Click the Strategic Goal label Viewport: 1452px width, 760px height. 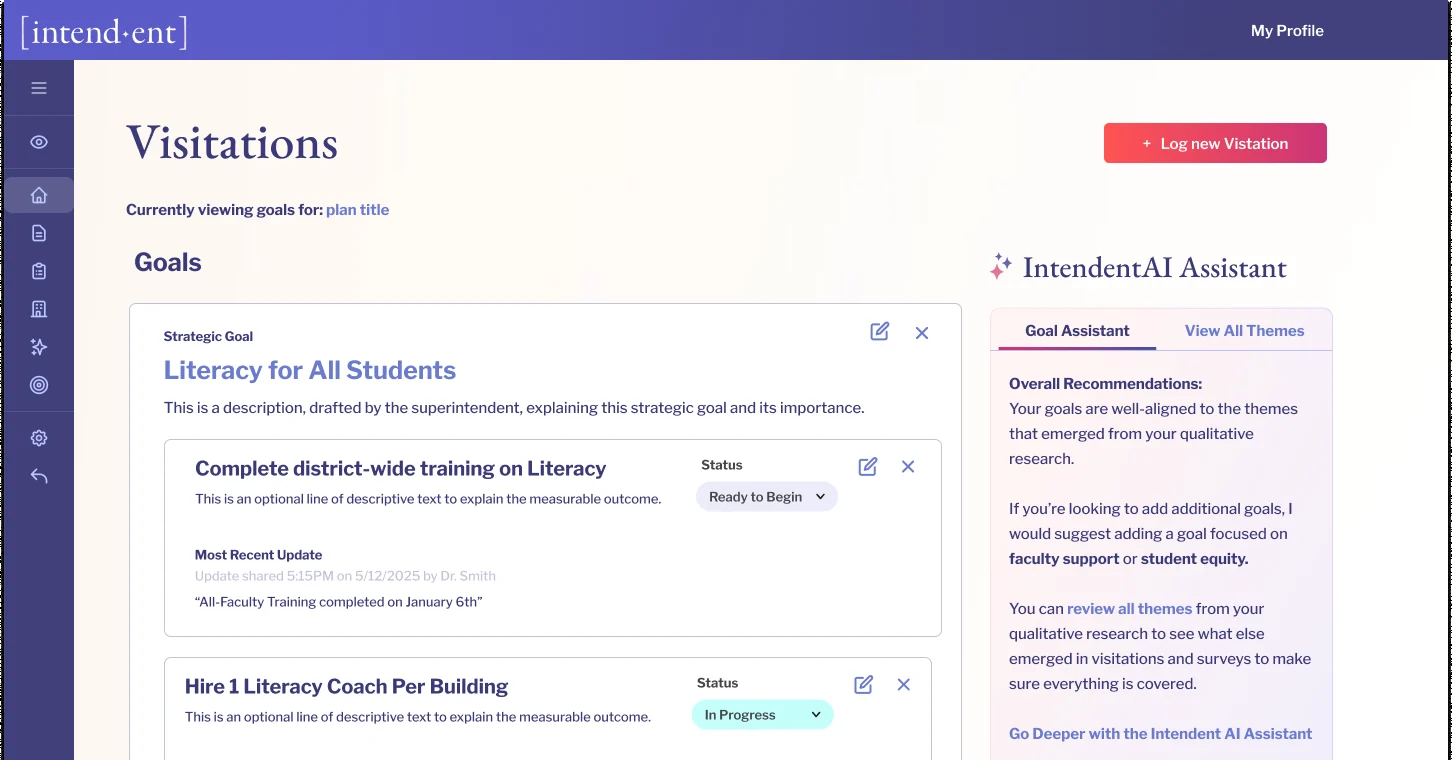tap(208, 337)
